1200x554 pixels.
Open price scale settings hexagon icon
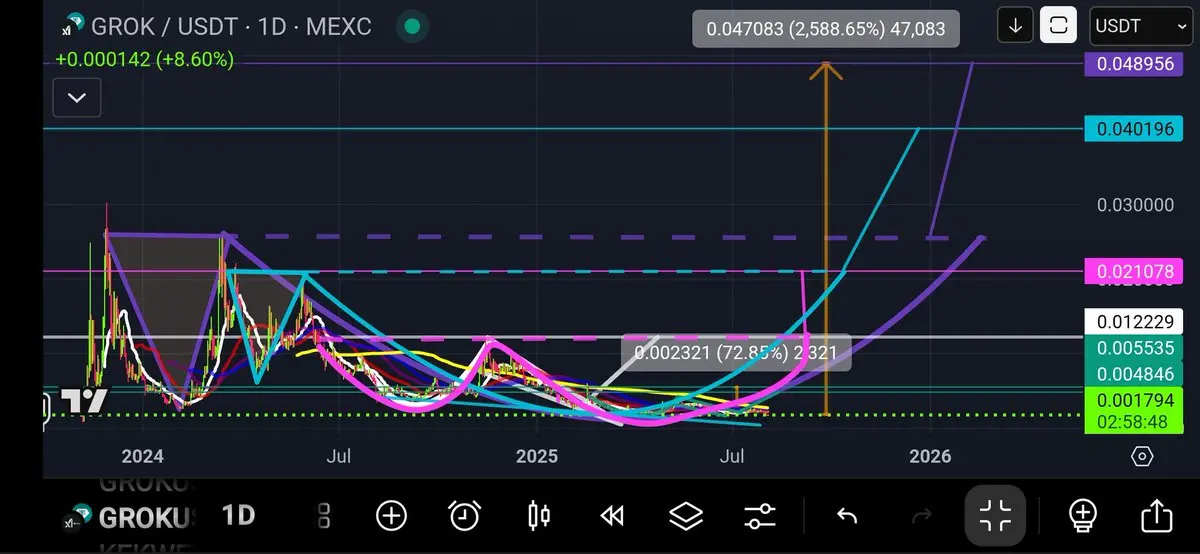click(1142, 457)
